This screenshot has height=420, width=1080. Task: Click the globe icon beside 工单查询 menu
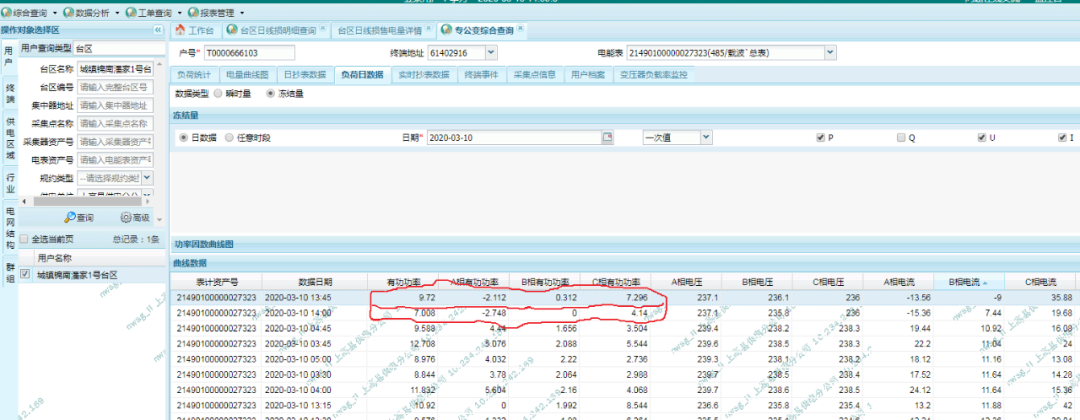pos(131,13)
